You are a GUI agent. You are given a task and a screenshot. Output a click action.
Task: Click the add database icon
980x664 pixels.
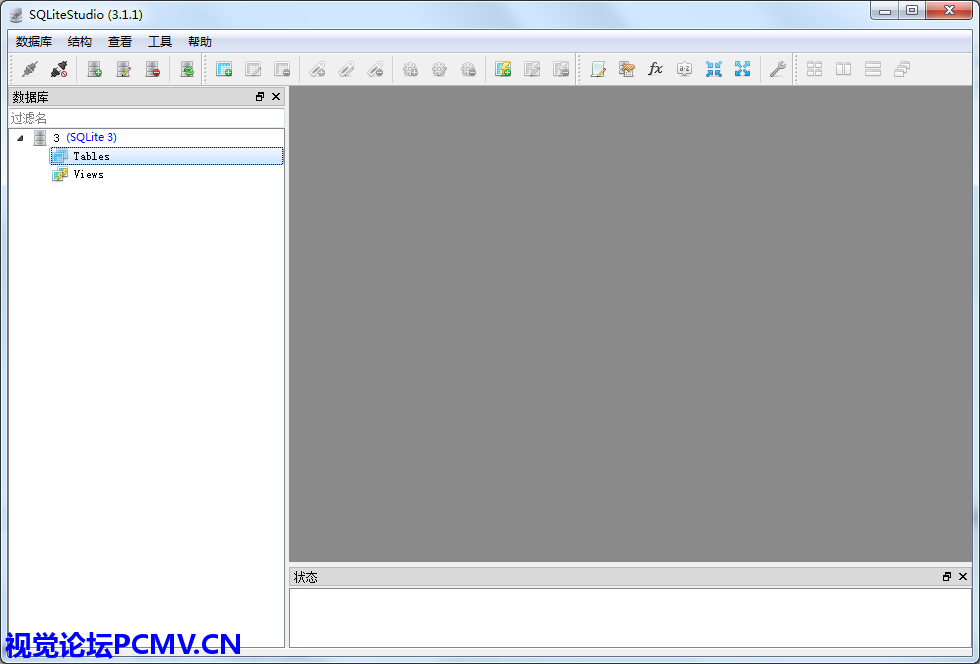tap(94, 69)
